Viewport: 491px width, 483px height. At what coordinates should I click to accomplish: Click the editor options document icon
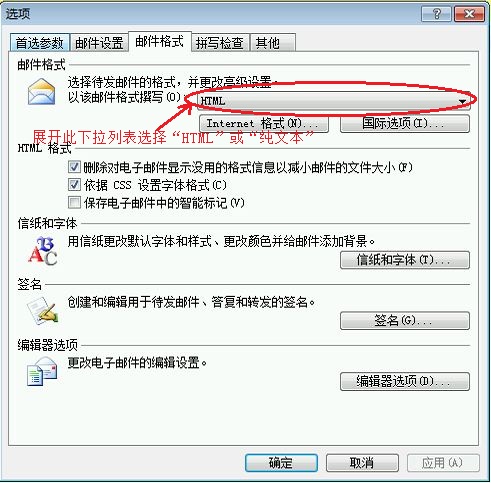(x=42, y=372)
